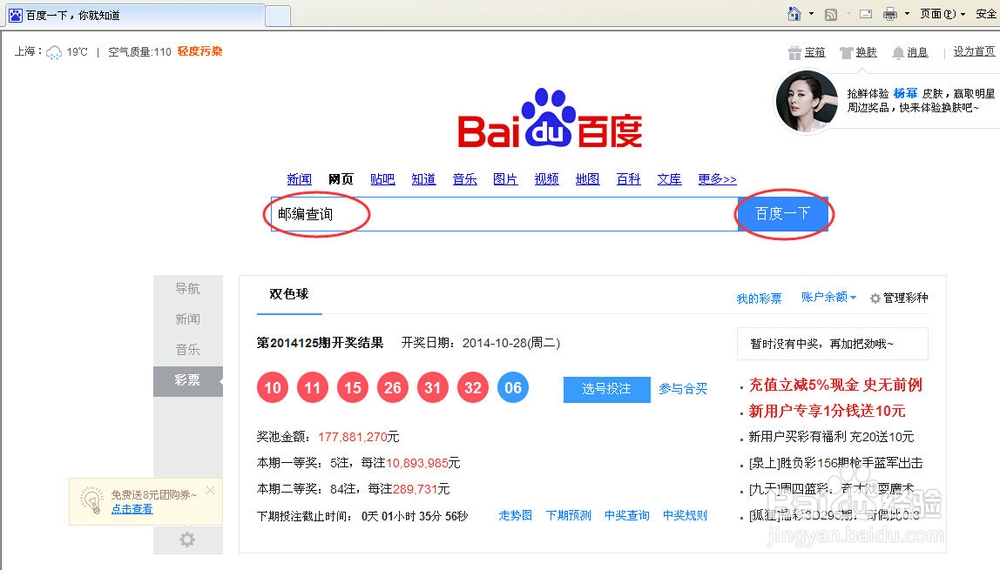1000x570 pixels.
Task: Open the 文库 search category
Action: click(x=670, y=179)
